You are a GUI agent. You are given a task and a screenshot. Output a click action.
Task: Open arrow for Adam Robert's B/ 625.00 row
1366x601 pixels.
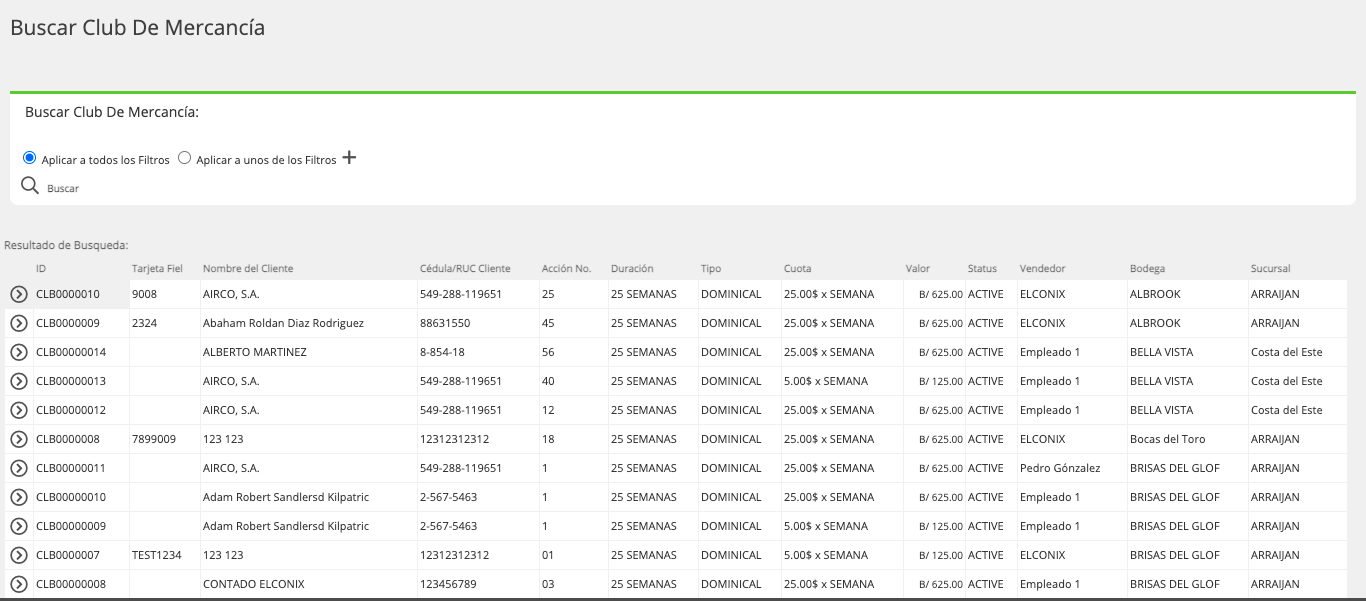[18, 497]
